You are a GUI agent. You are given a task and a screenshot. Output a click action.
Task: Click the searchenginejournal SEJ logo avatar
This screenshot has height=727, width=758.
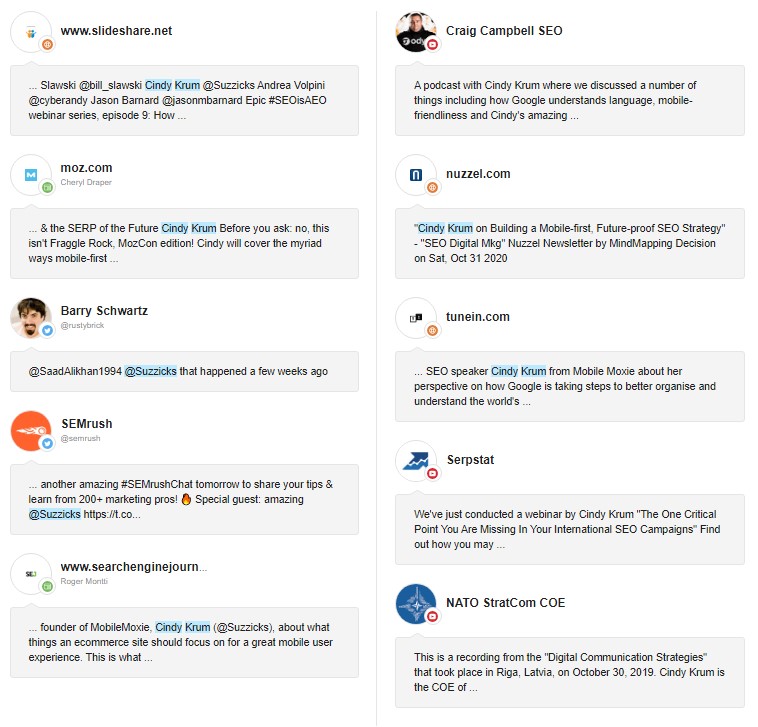[x=31, y=574]
